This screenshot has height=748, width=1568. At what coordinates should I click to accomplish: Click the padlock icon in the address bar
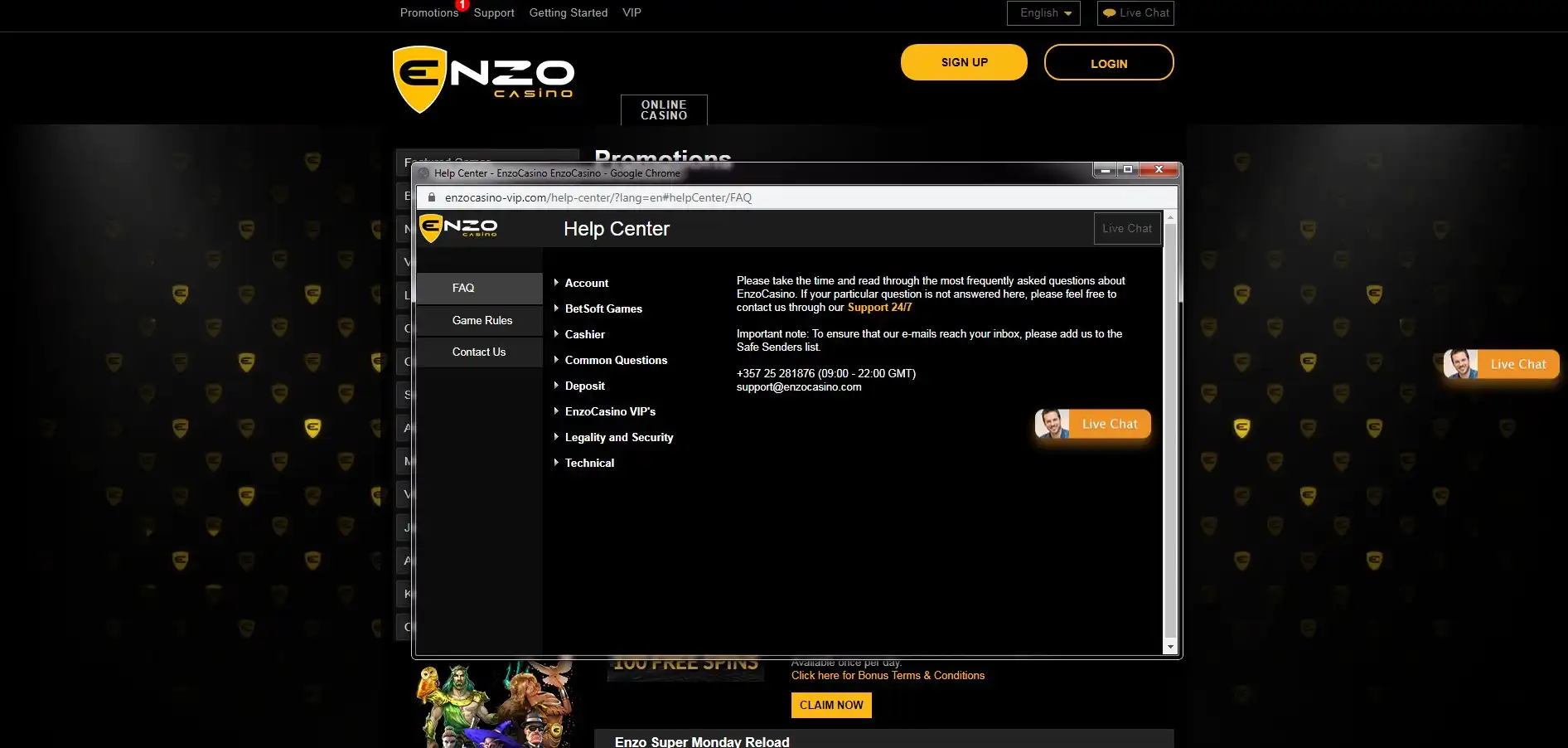[431, 197]
